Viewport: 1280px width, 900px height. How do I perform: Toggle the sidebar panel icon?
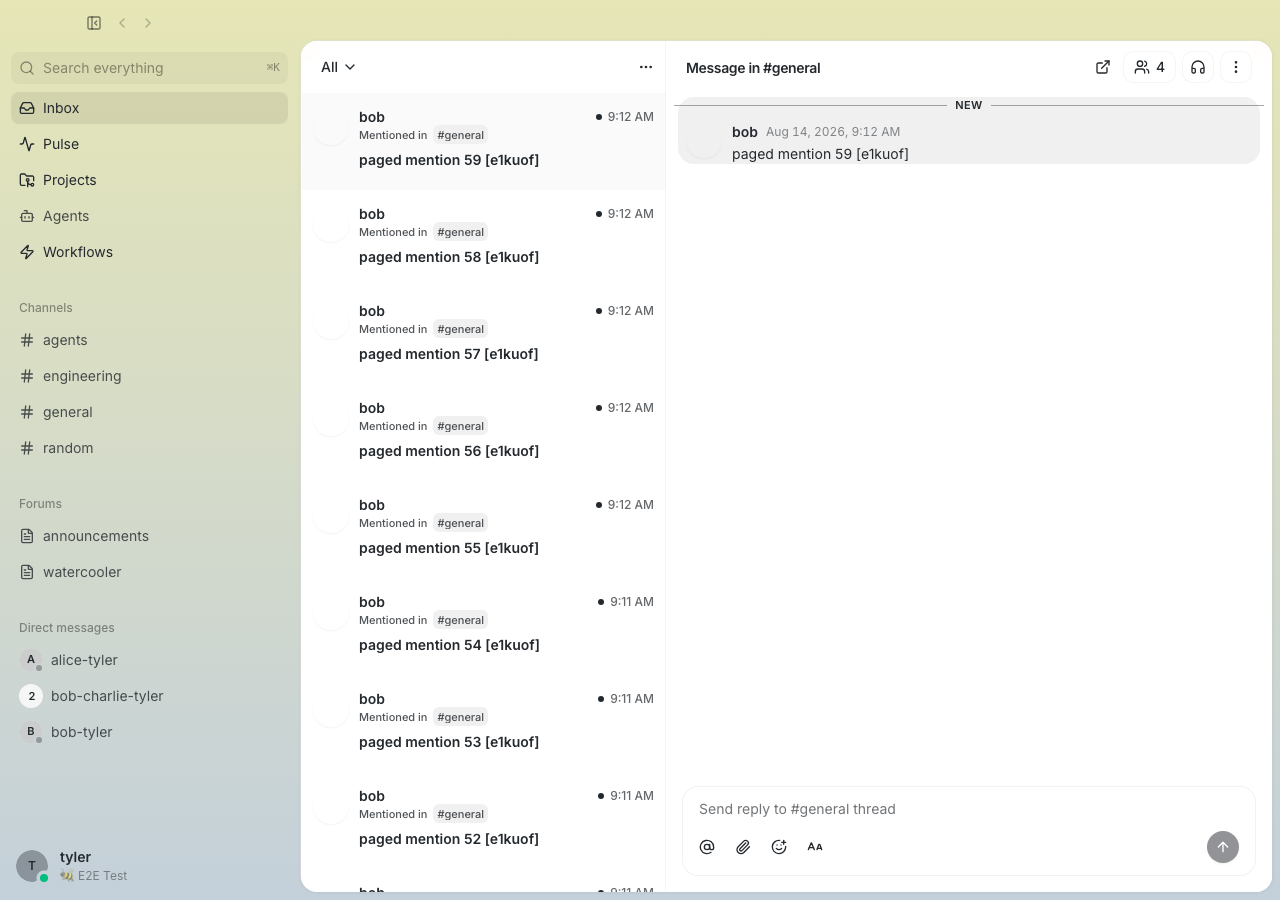[94, 23]
